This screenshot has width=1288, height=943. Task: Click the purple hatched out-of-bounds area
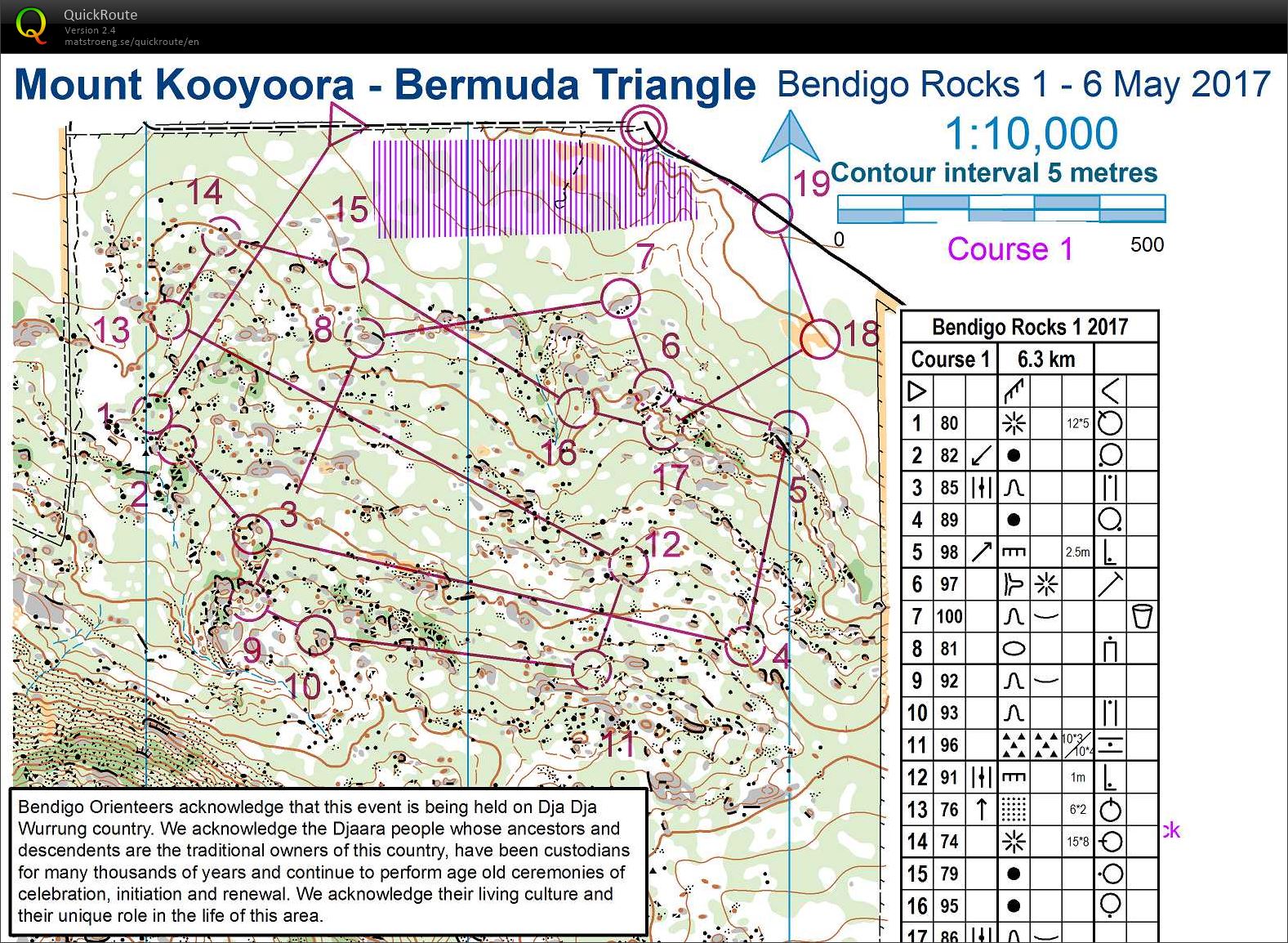click(531, 188)
